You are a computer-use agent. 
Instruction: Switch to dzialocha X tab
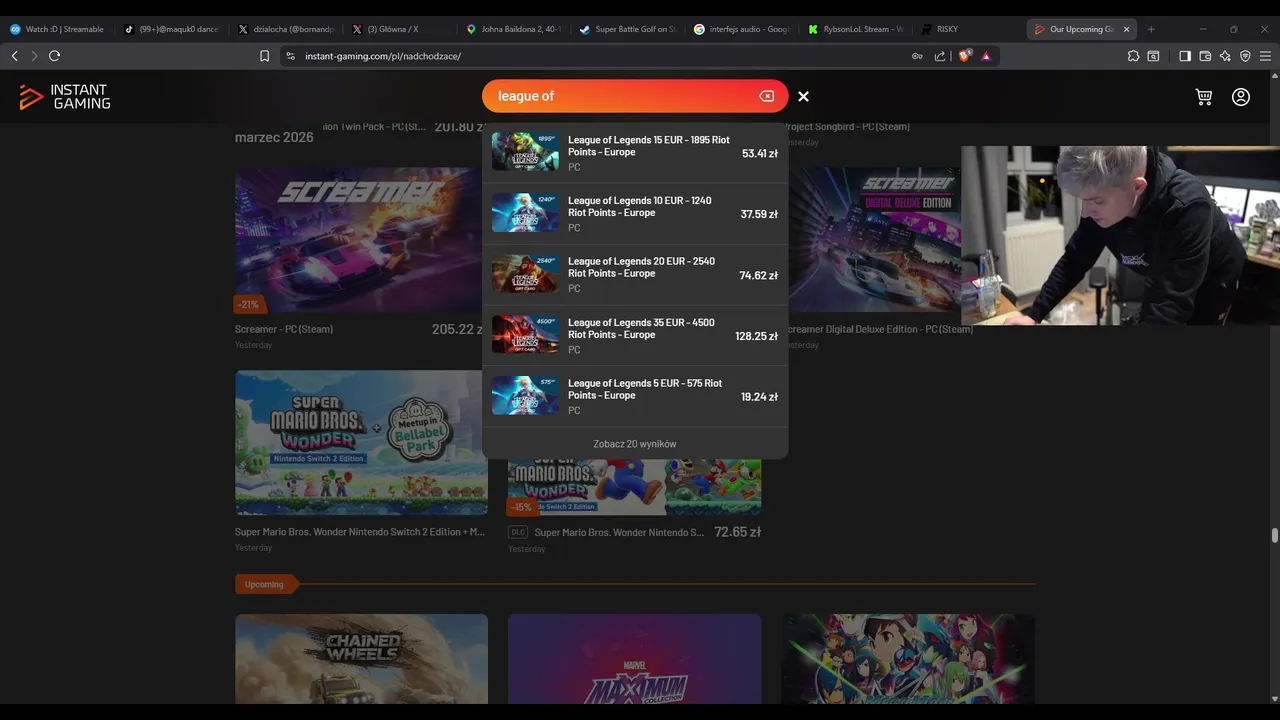(x=287, y=29)
